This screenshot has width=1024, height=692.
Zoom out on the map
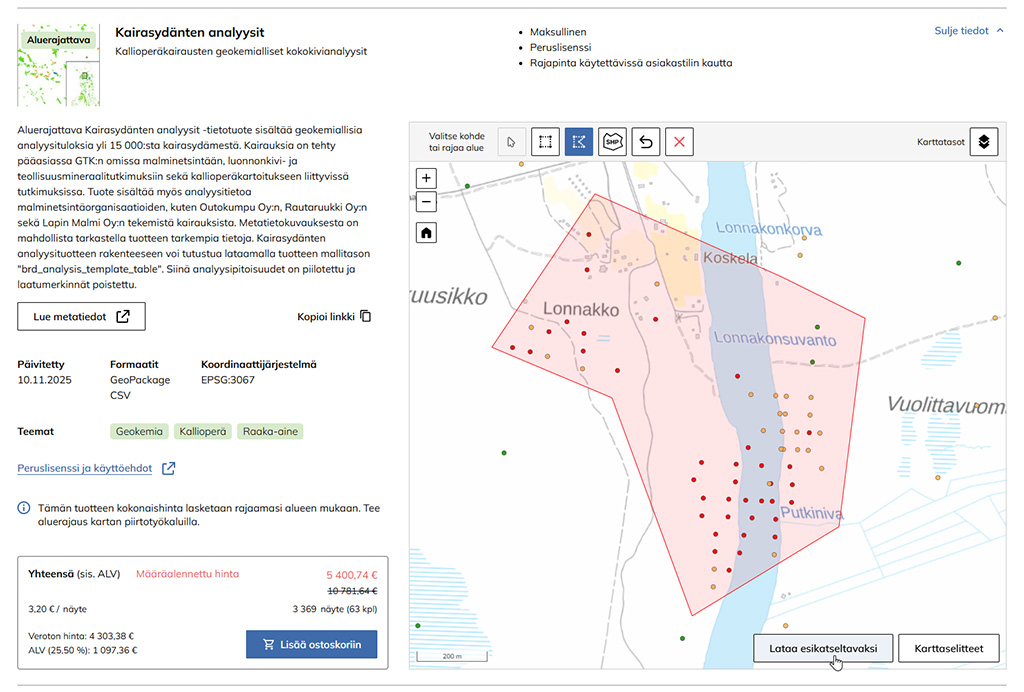point(427,201)
